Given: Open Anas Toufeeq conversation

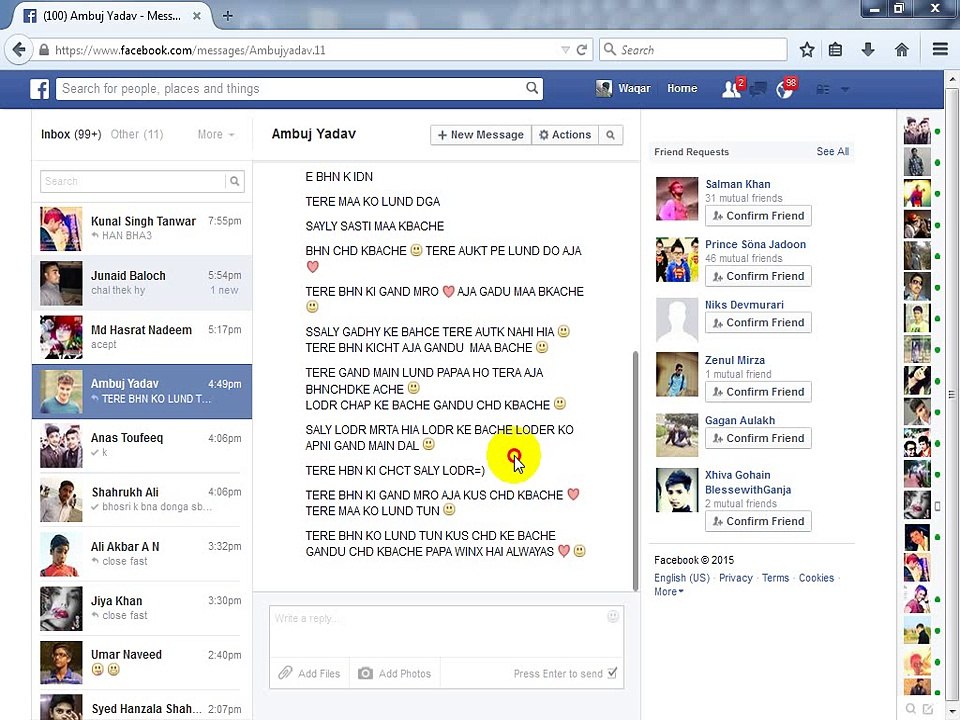Looking at the screenshot, I should click(142, 446).
